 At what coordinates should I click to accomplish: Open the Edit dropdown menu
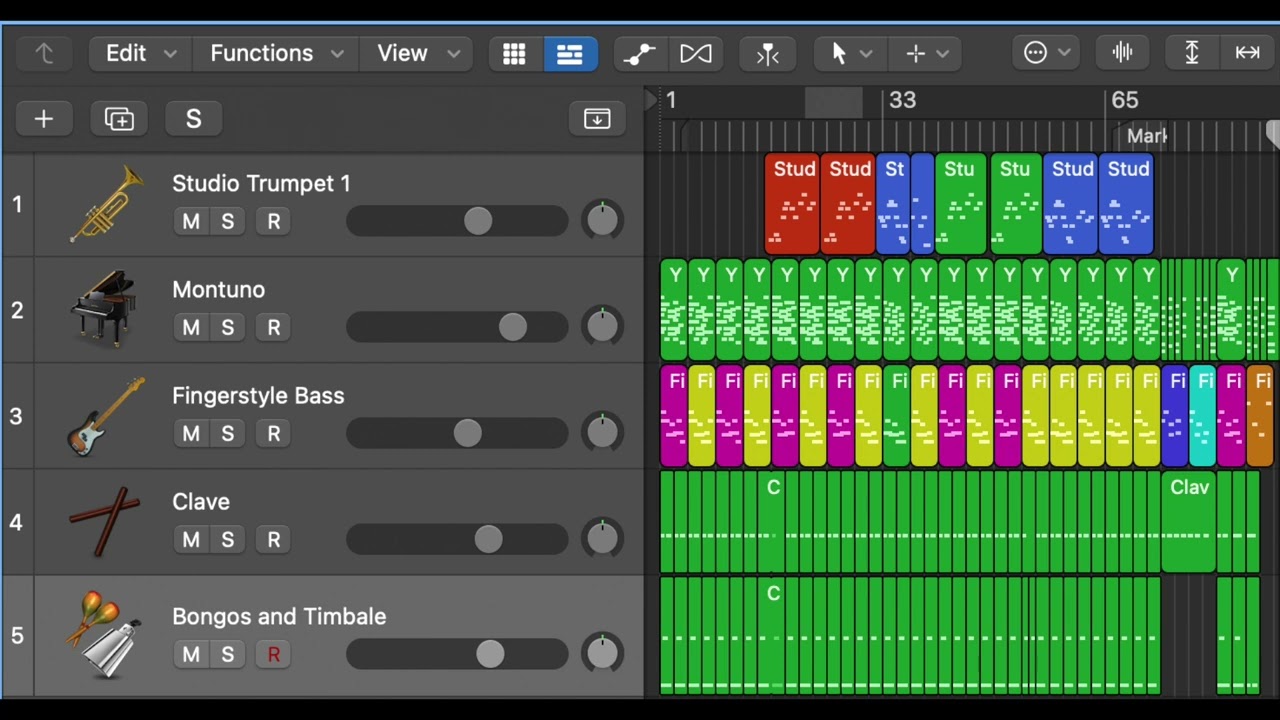140,54
